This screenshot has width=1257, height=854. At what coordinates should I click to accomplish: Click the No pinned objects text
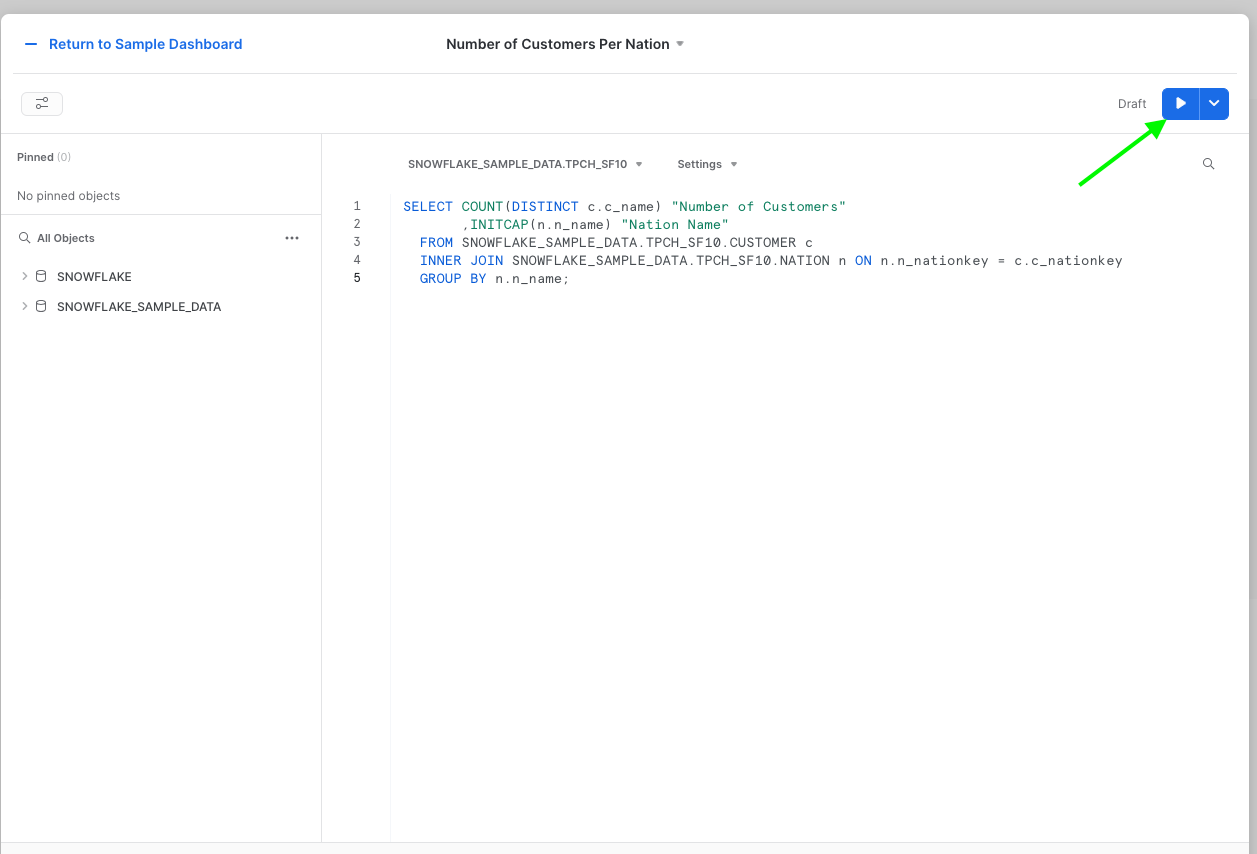[x=68, y=196]
